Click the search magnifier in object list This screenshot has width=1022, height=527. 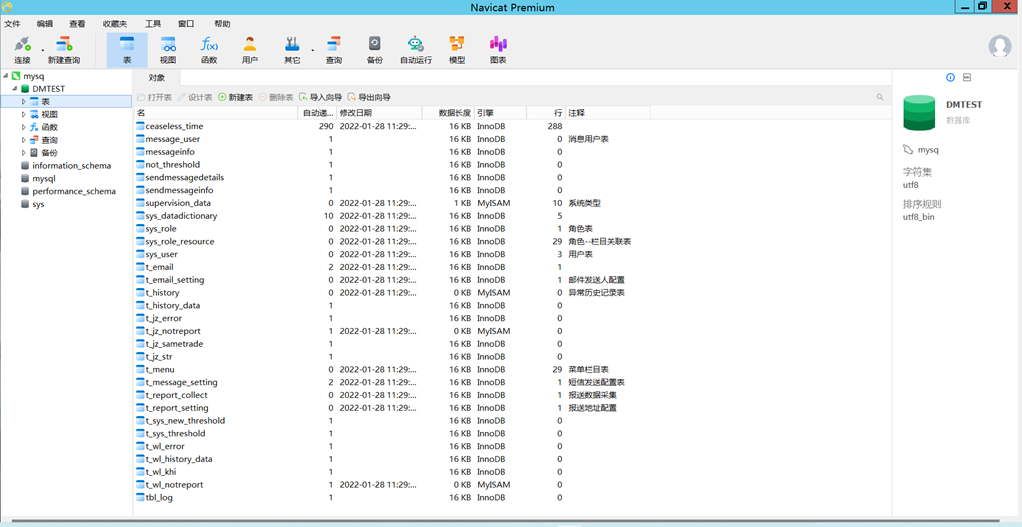point(880,97)
